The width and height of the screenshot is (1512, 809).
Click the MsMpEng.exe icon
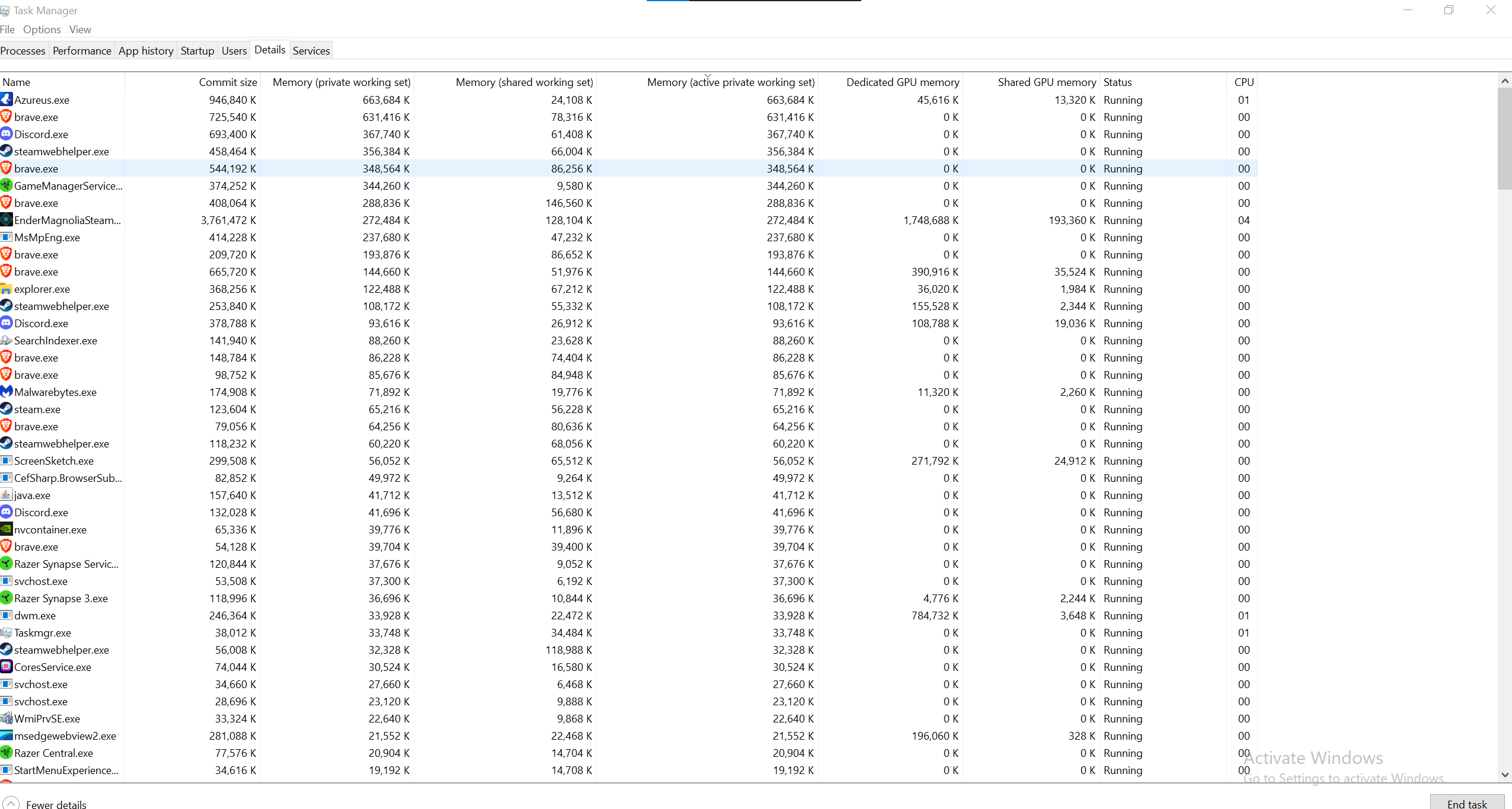pyautogui.click(x=7, y=237)
